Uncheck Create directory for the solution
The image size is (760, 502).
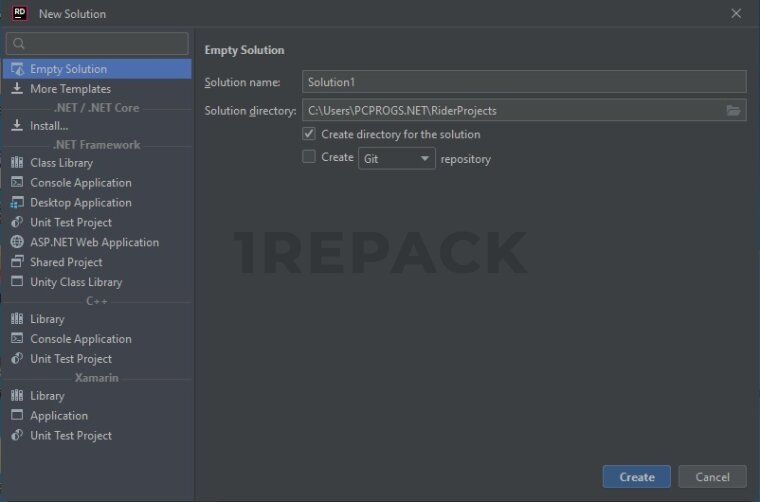pos(309,134)
